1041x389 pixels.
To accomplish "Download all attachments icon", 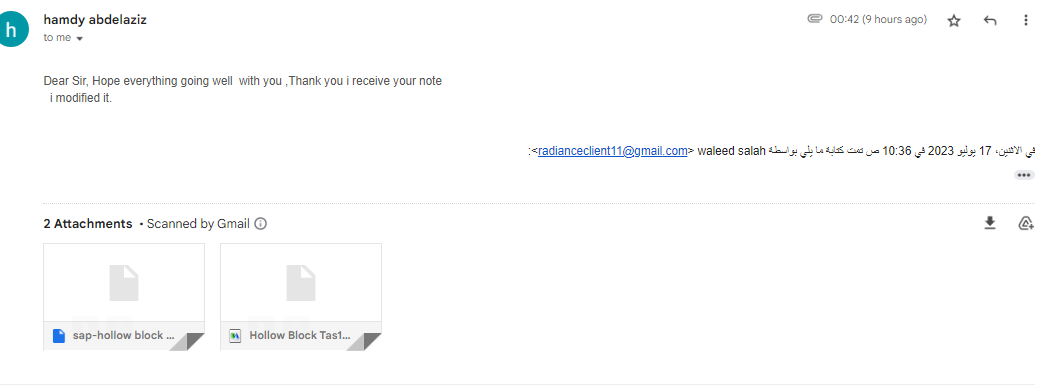I will 990,223.
